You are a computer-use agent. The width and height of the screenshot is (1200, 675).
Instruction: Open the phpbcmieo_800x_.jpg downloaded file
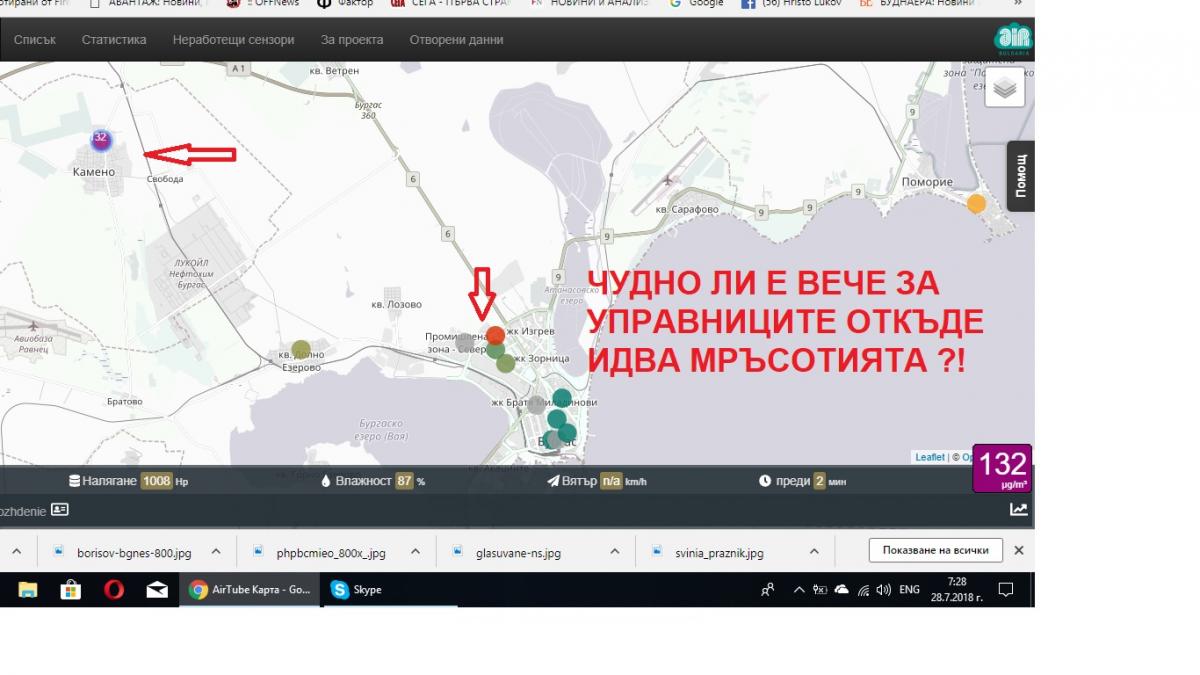pyautogui.click(x=337, y=551)
